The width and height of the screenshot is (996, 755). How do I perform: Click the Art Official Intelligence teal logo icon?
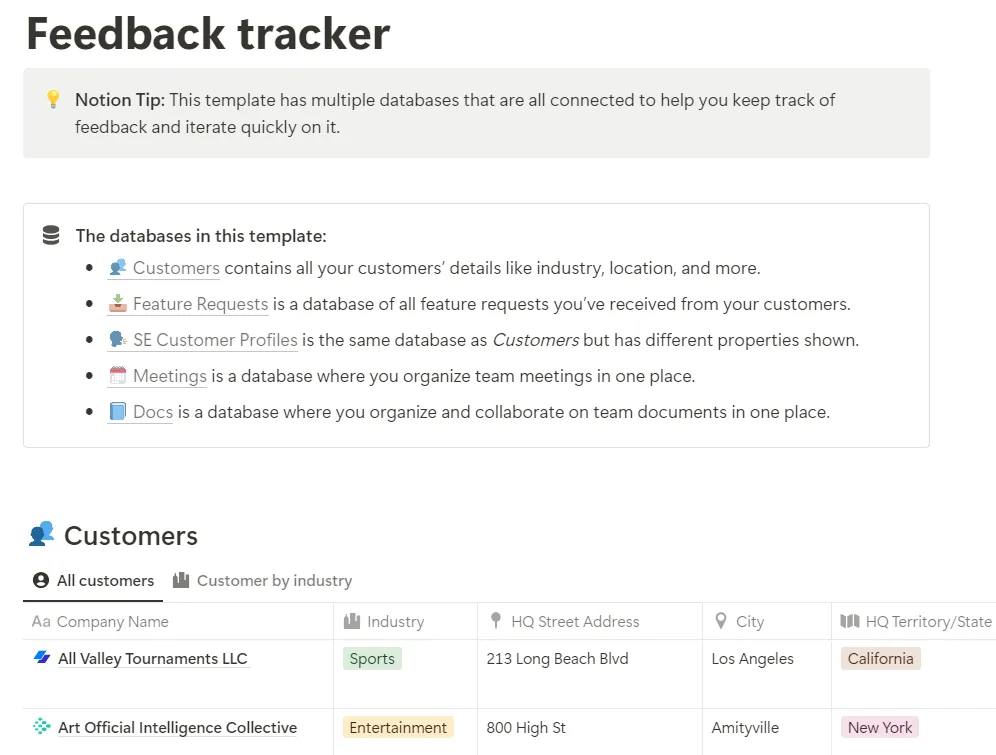tap(42, 726)
